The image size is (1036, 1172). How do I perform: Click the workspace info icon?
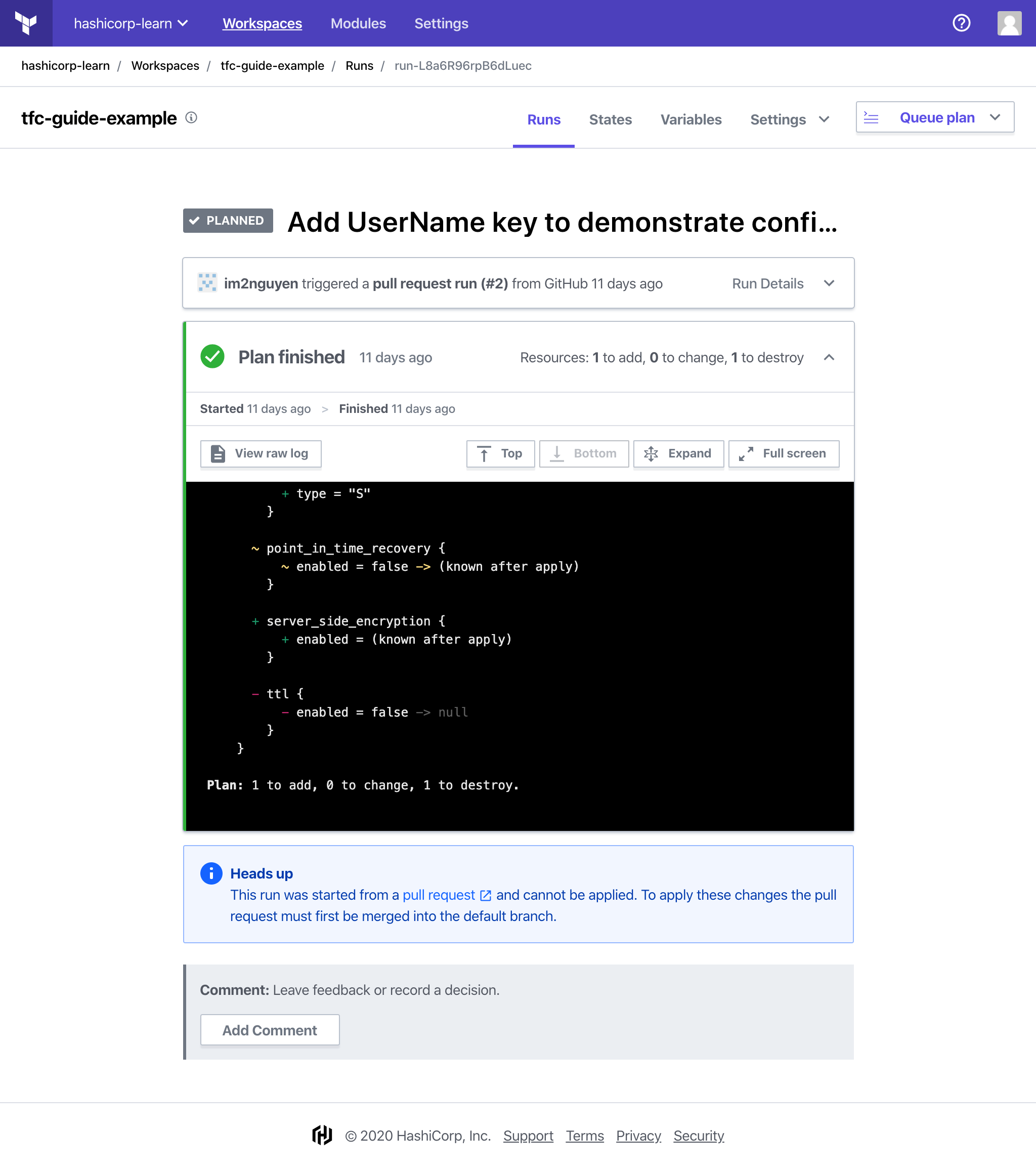pos(192,117)
